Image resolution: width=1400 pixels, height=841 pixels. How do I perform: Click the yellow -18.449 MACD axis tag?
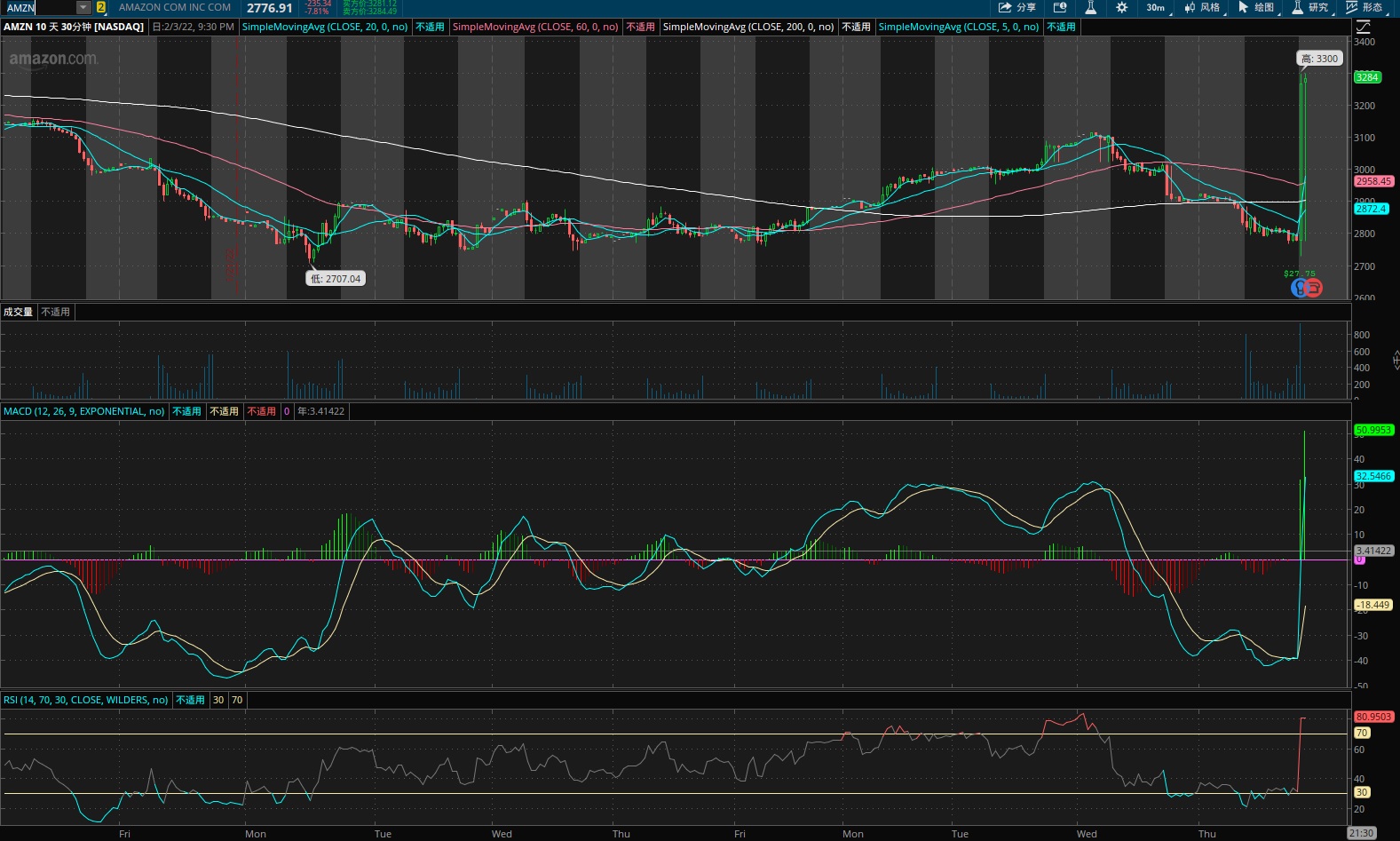tap(1373, 605)
